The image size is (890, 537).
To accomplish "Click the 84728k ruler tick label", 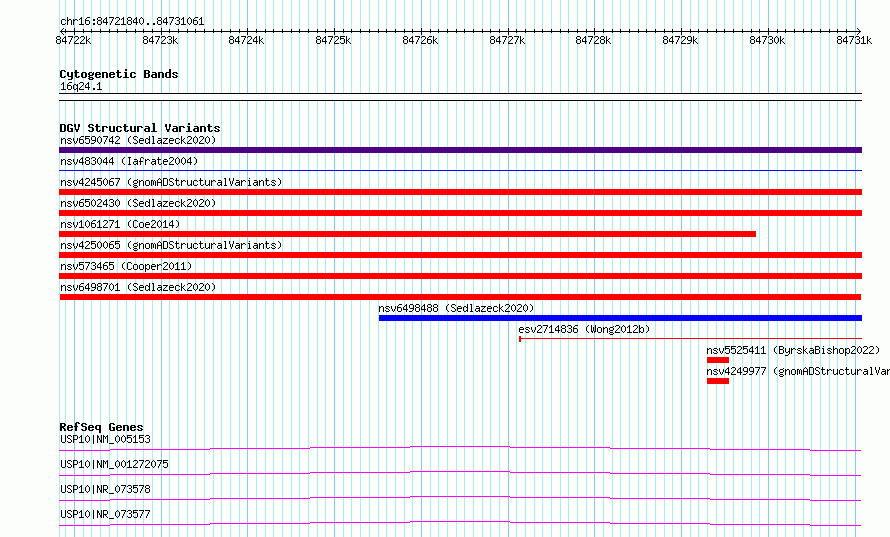I will pos(593,40).
